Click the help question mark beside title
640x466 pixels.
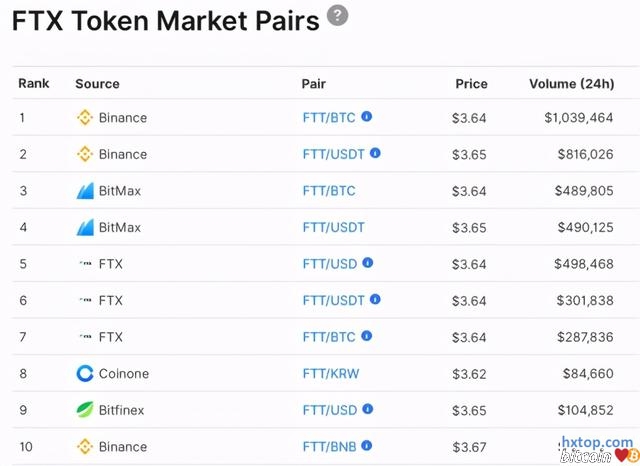[338, 16]
